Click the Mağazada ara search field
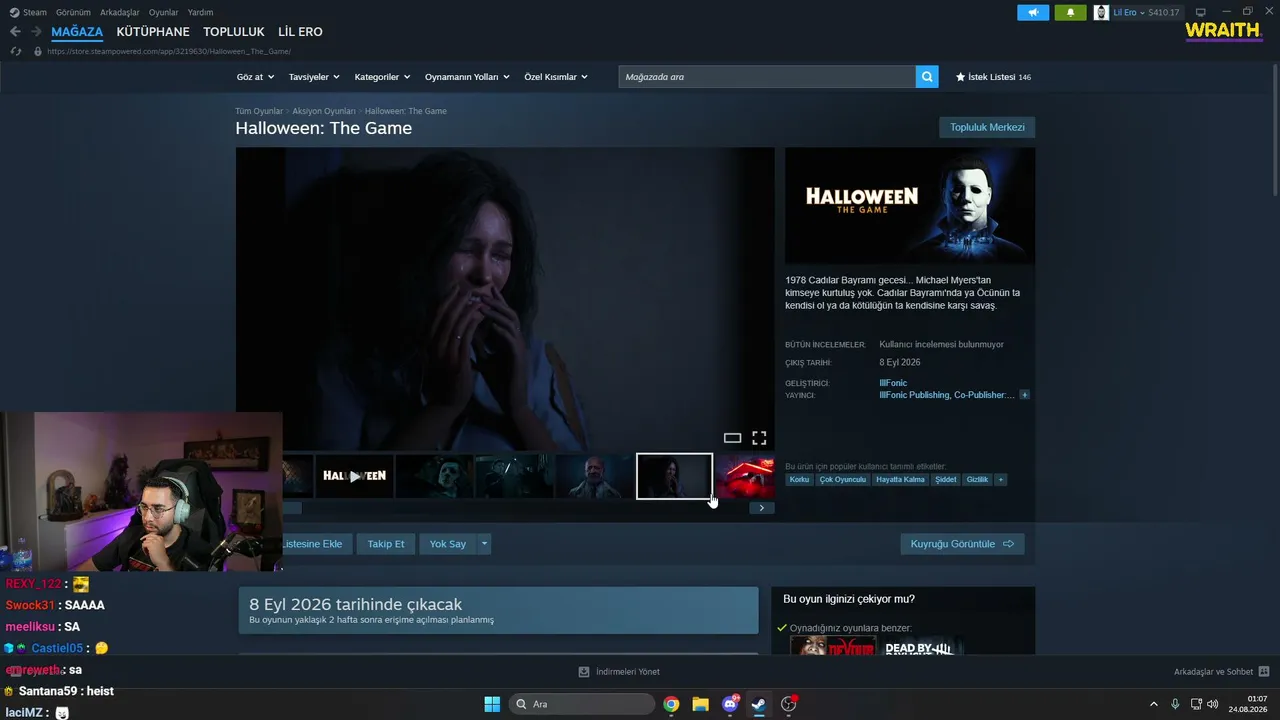1280x720 pixels. 767,77
